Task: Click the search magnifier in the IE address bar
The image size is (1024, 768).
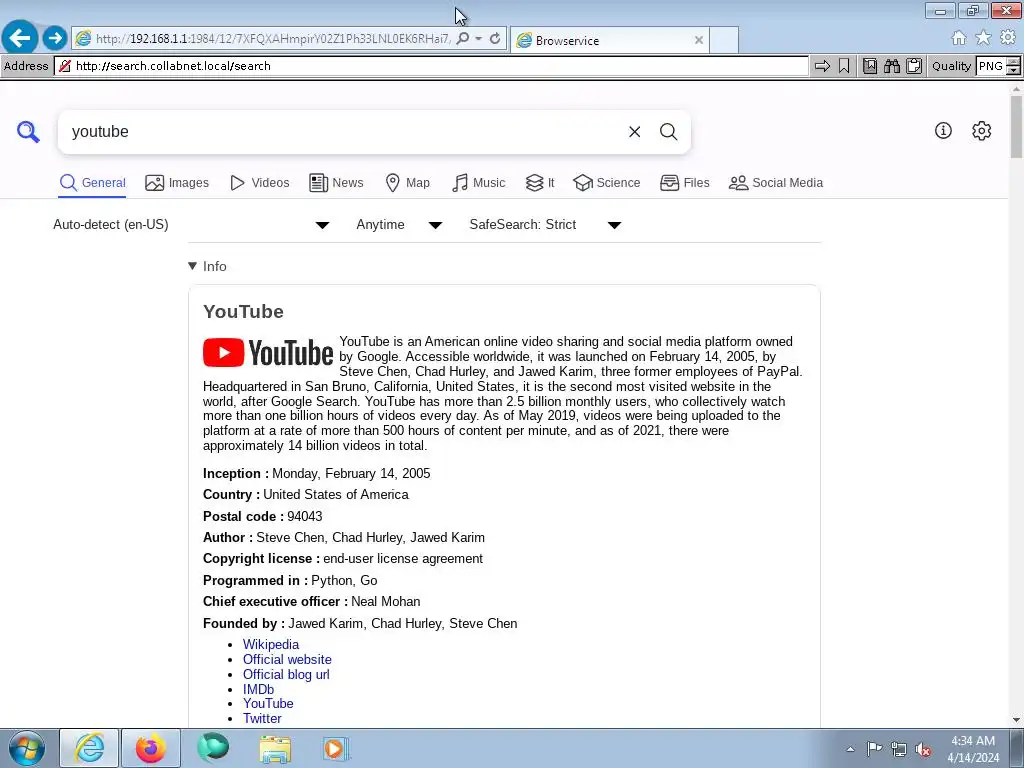Action: 463,39
